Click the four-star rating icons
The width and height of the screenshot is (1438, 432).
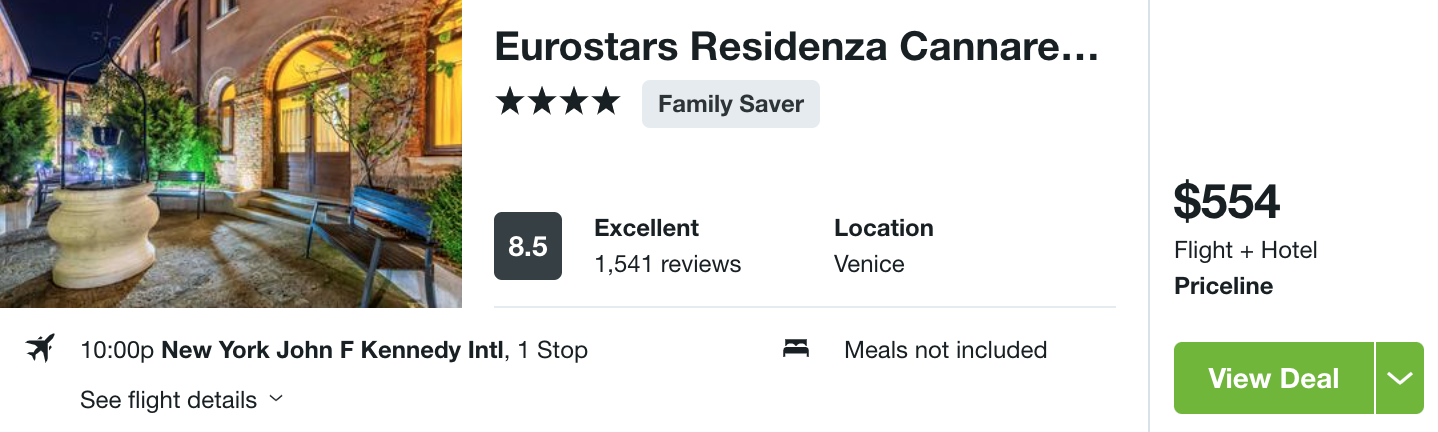click(x=558, y=102)
